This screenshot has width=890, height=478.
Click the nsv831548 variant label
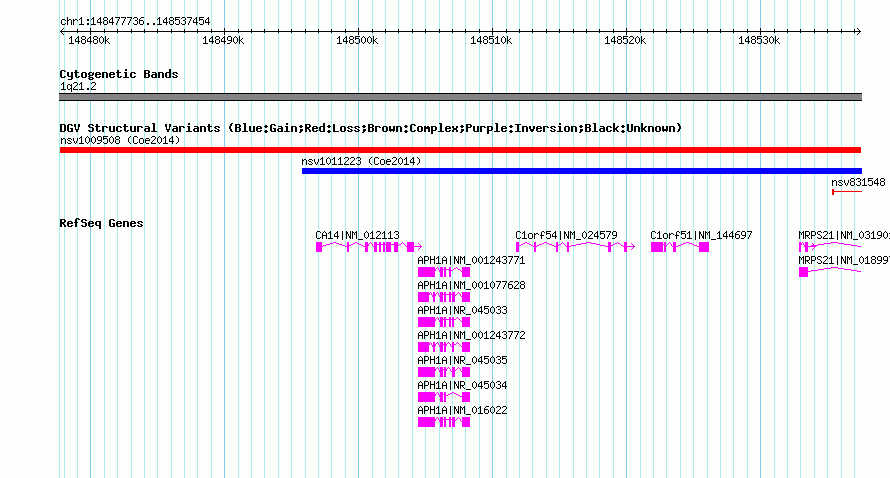(858, 182)
